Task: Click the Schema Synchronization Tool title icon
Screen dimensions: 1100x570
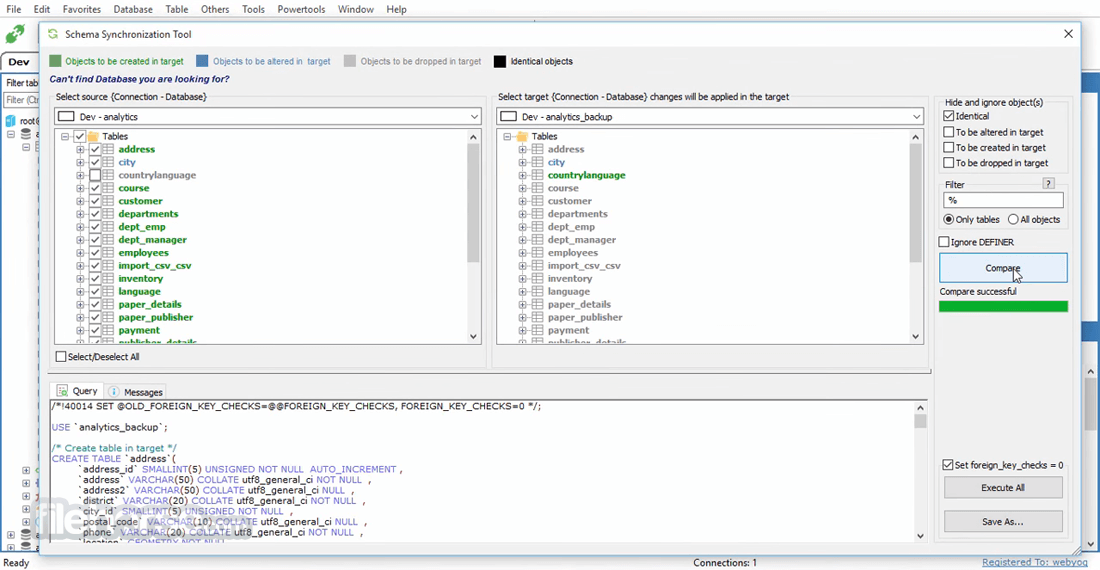Action: tap(53, 34)
